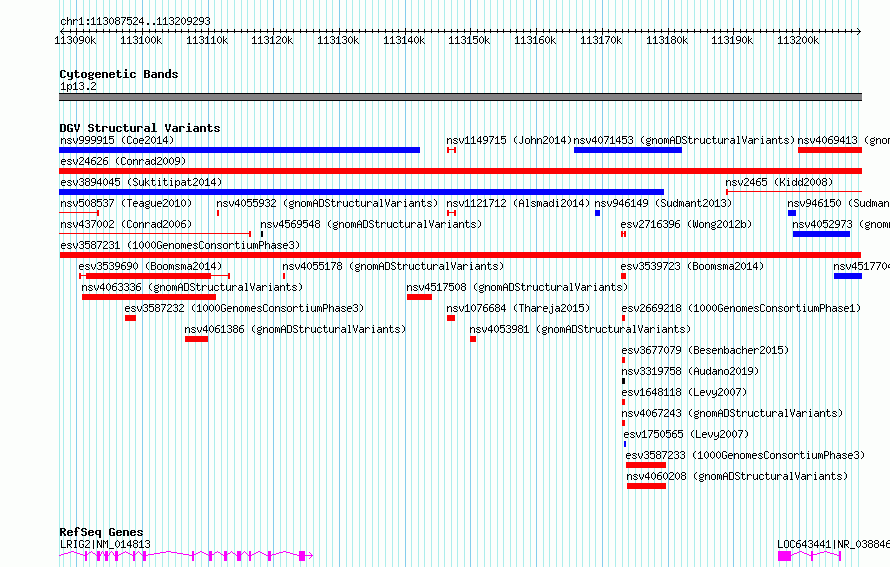Open the LRIG2|NM_014813 gene label

[106, 544]
